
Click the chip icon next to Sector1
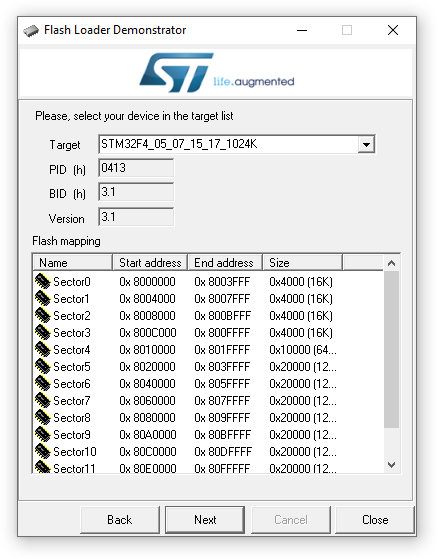(42, 298)
